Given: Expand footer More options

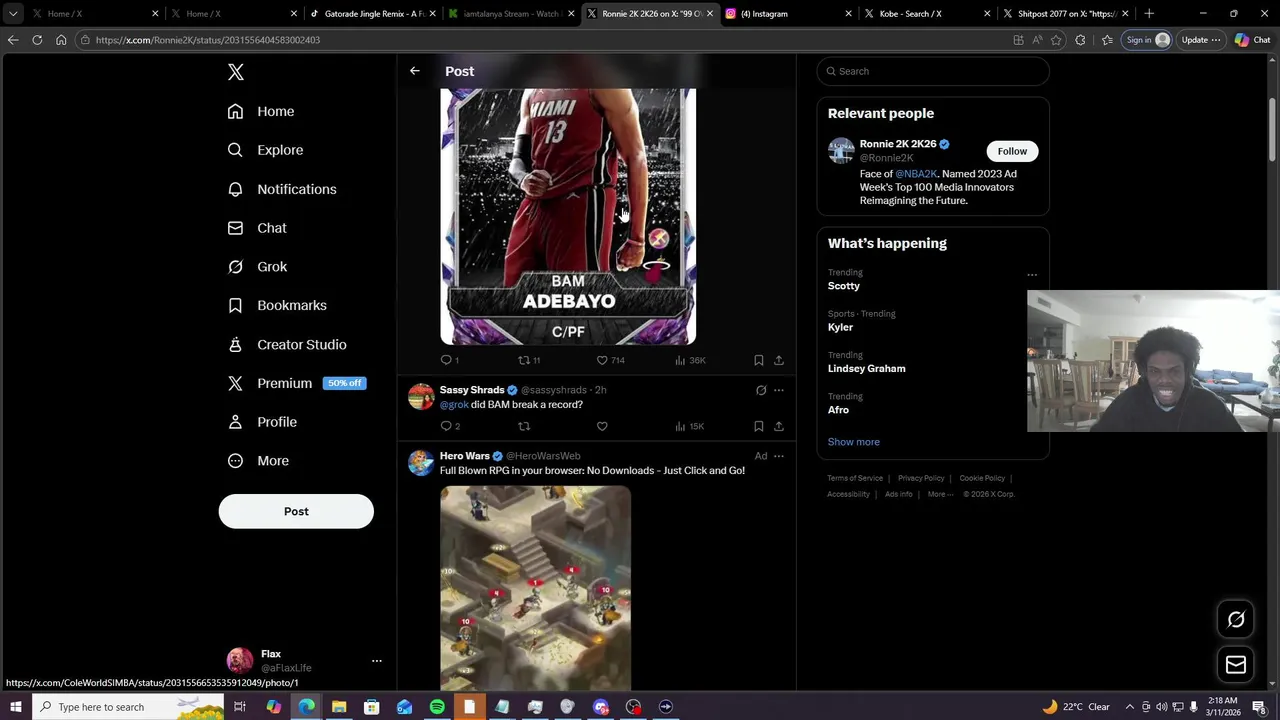Looking at the screenshot, I should pos(940,494).
